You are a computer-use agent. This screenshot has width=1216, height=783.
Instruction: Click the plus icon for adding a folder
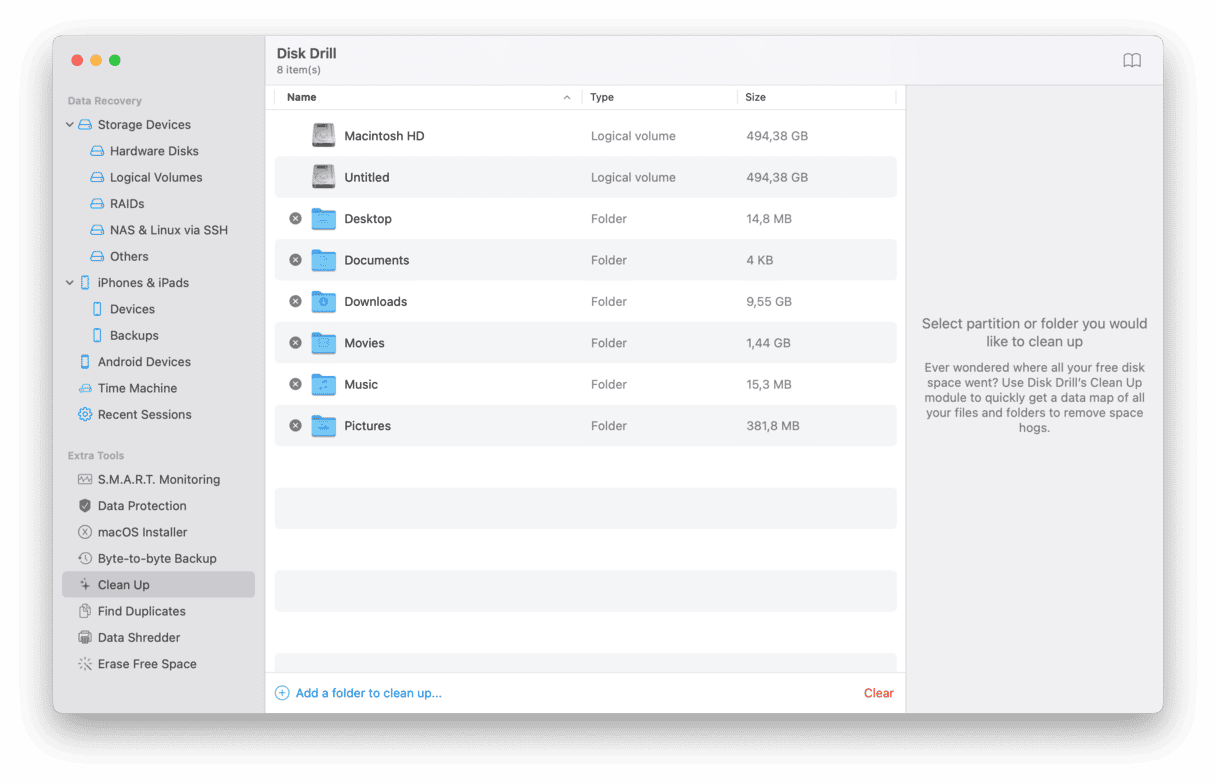tap(282, 693)
